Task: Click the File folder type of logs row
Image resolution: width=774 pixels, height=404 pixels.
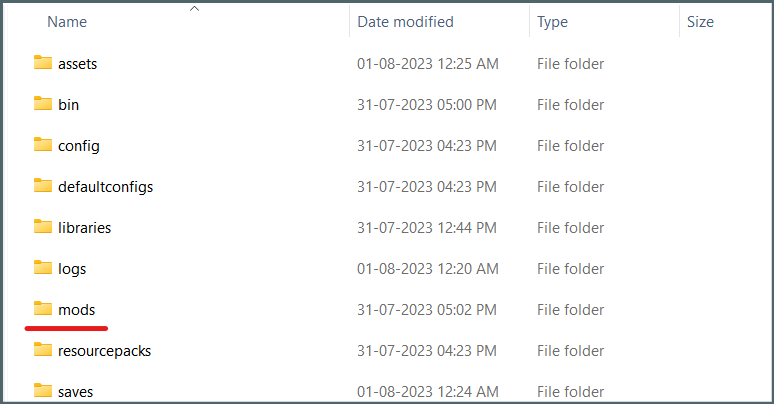Action: (x=570, y=269)
